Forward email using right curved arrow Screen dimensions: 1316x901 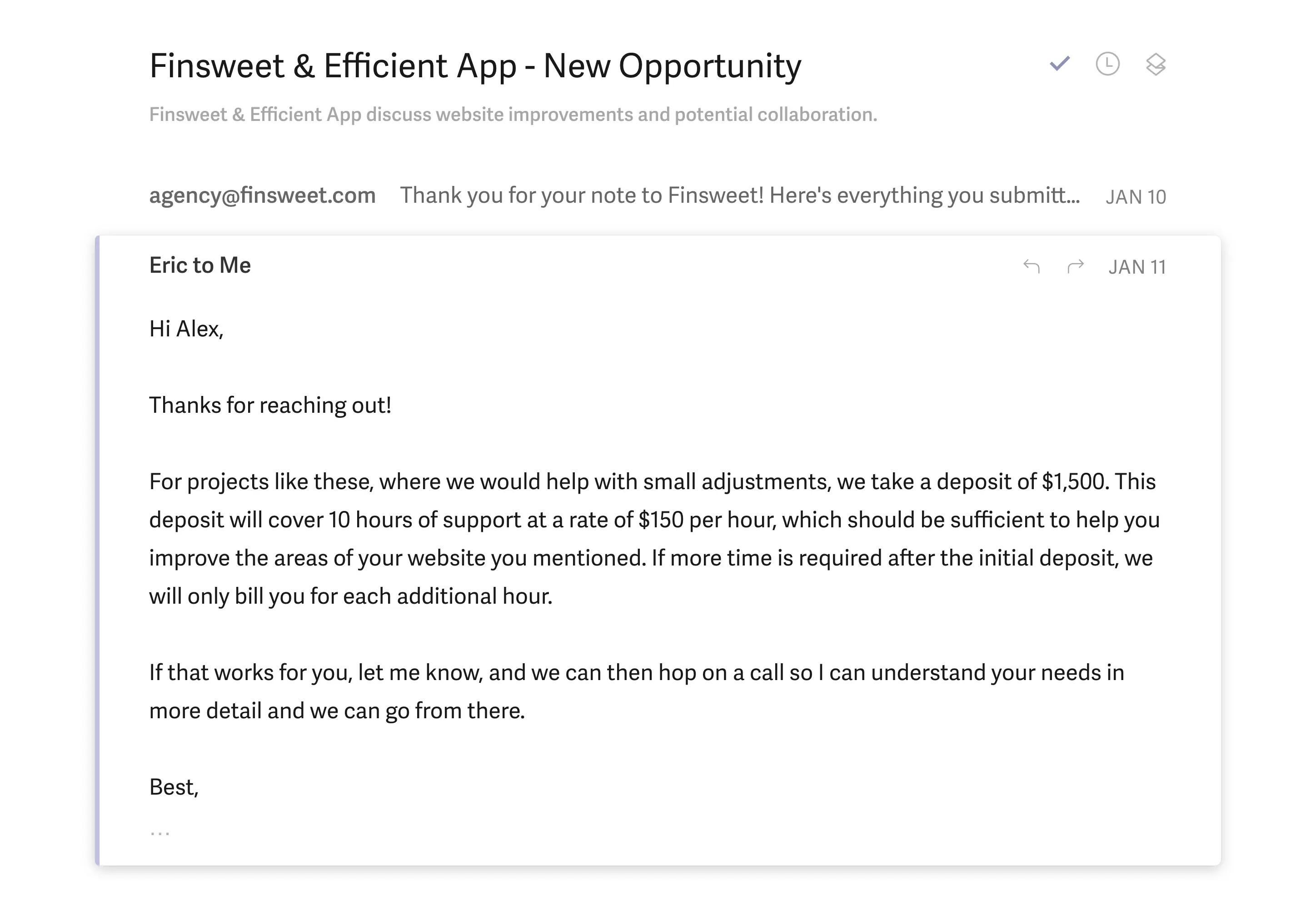pyautogui.click(x=1075, y=266)
